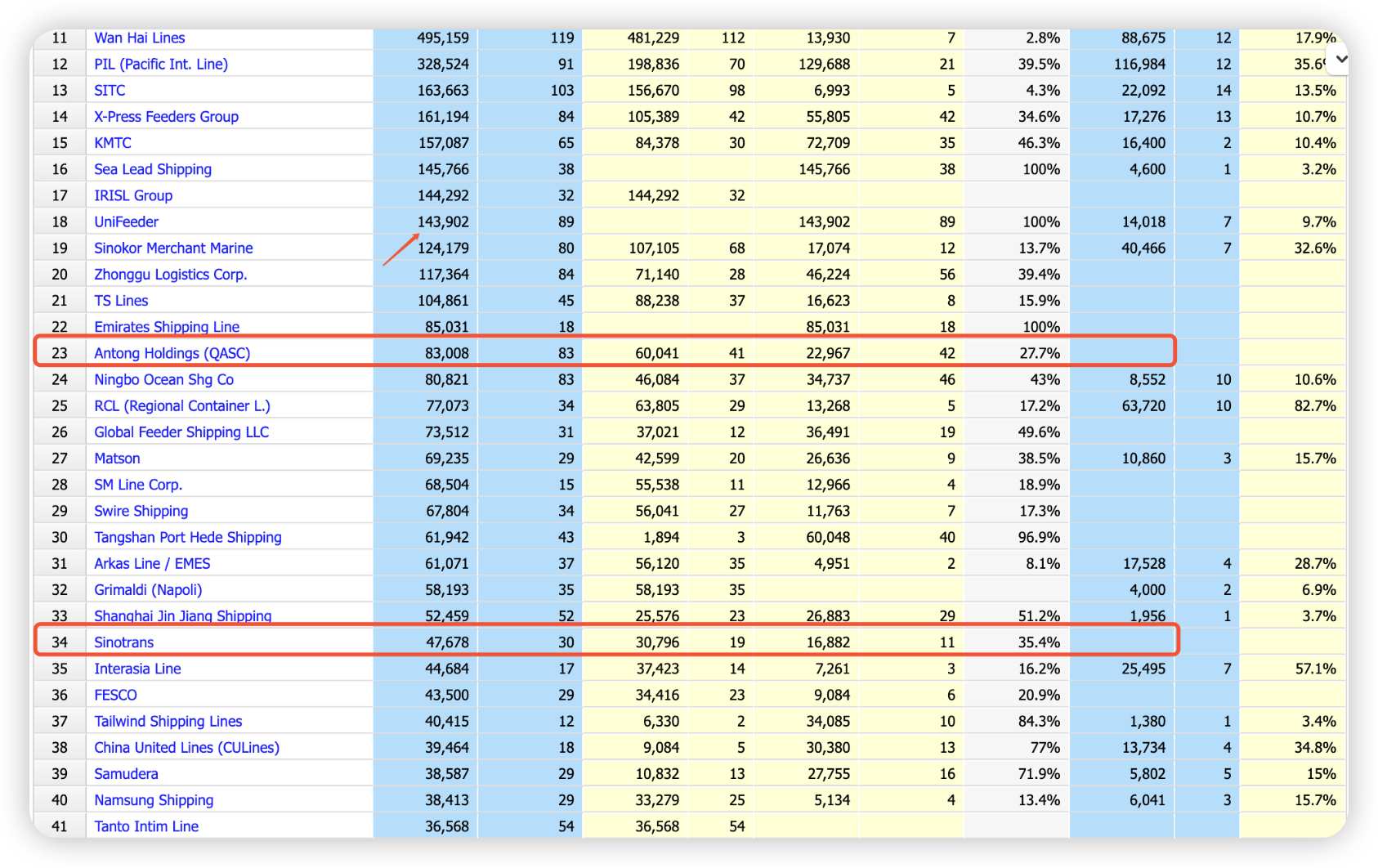Open Sinokor Merchant Marine link
Viewport: 1378px width, 868px height.
(173, 248)
